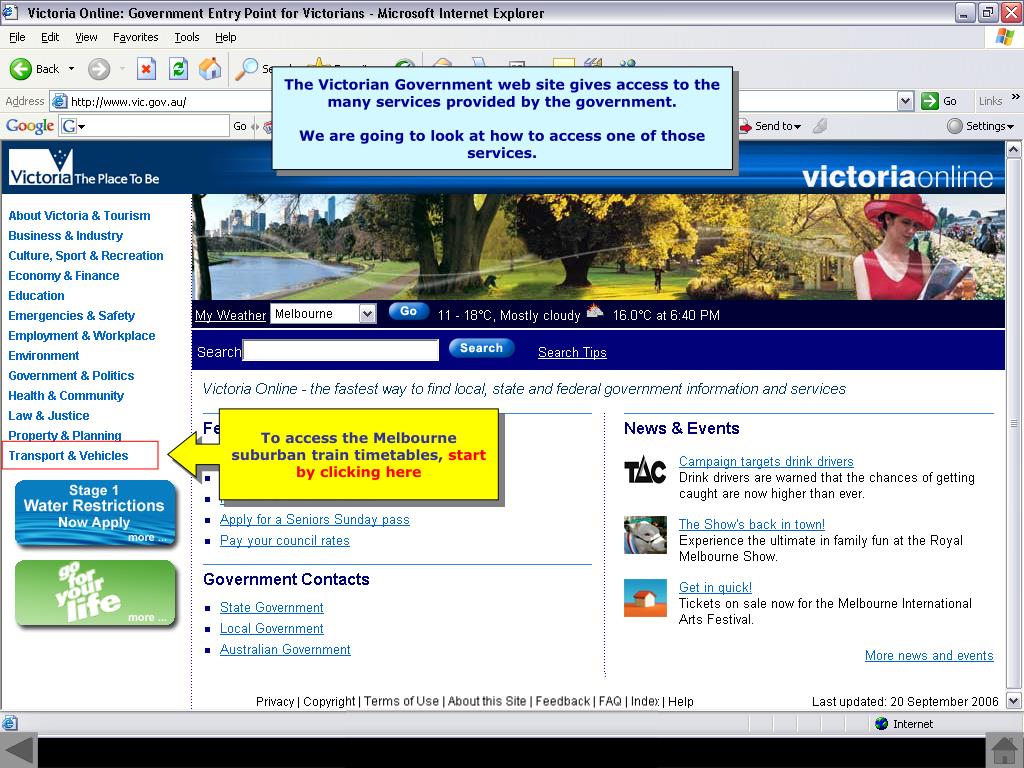This screenshot has height=768, width=1024.
Task: Open Apply for a Seniors Sunday pass
Action: click(315, 519)
